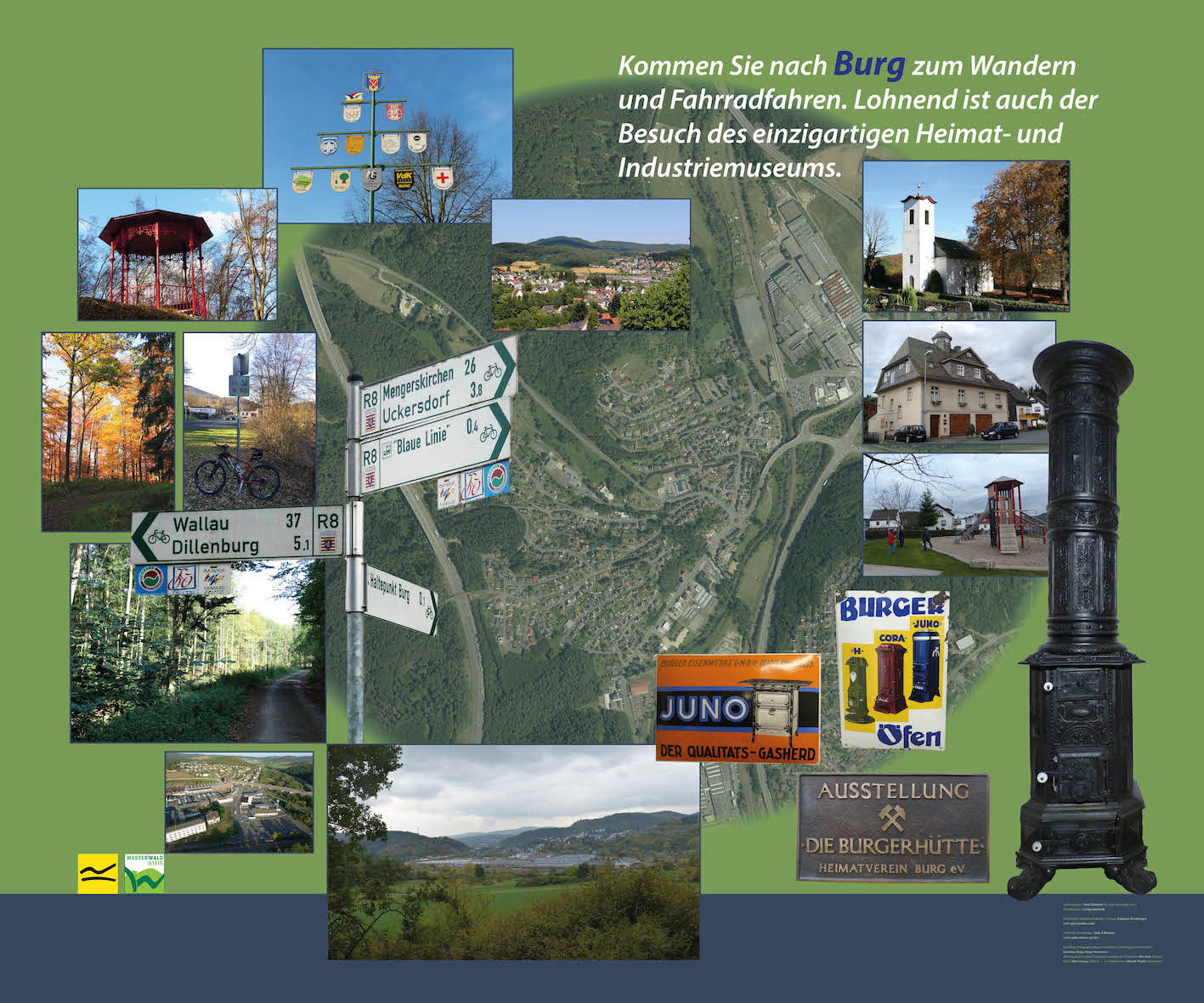Viewport: 1204px width, 1003px height.
Task: Click the "Blaue Linie" signpost arrow
Action: 433,443
